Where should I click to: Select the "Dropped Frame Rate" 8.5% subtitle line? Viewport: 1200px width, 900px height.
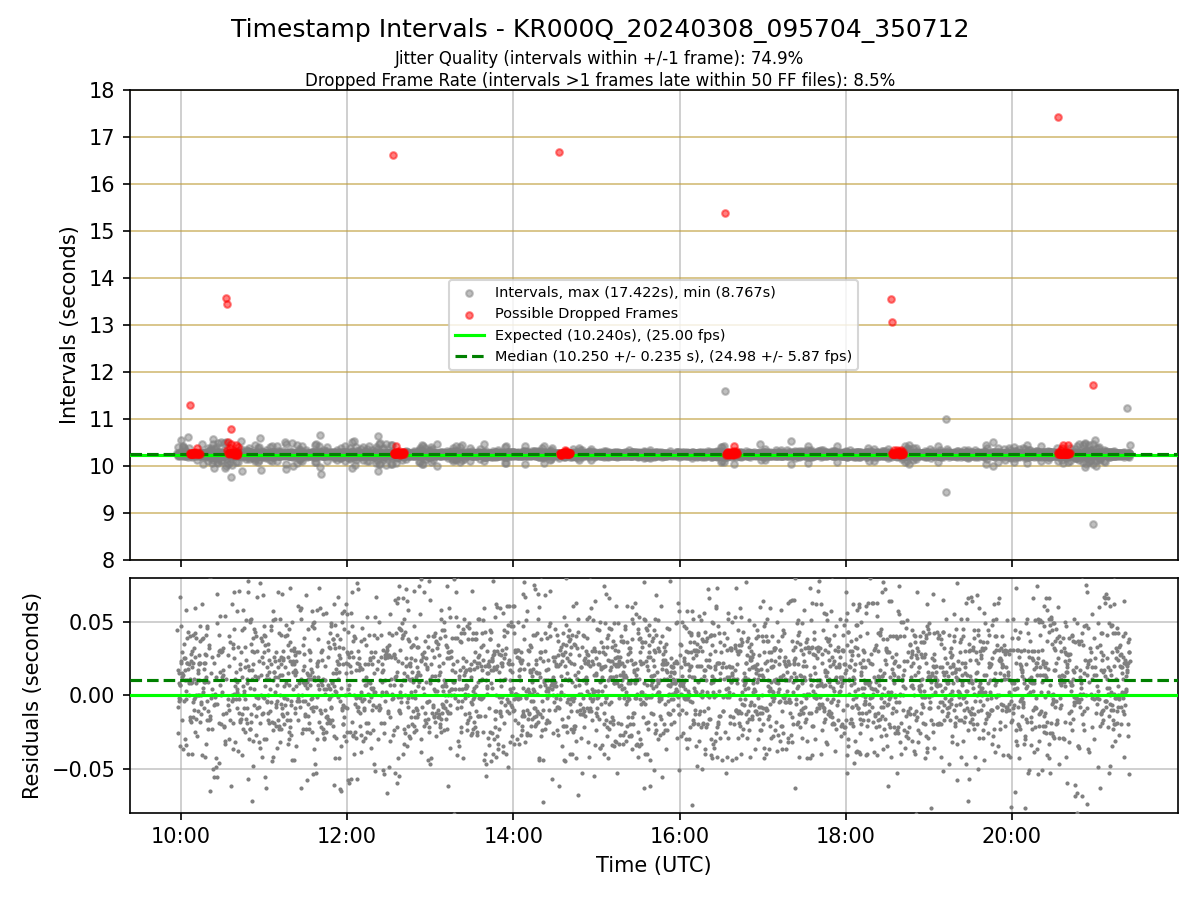(600, 80)
